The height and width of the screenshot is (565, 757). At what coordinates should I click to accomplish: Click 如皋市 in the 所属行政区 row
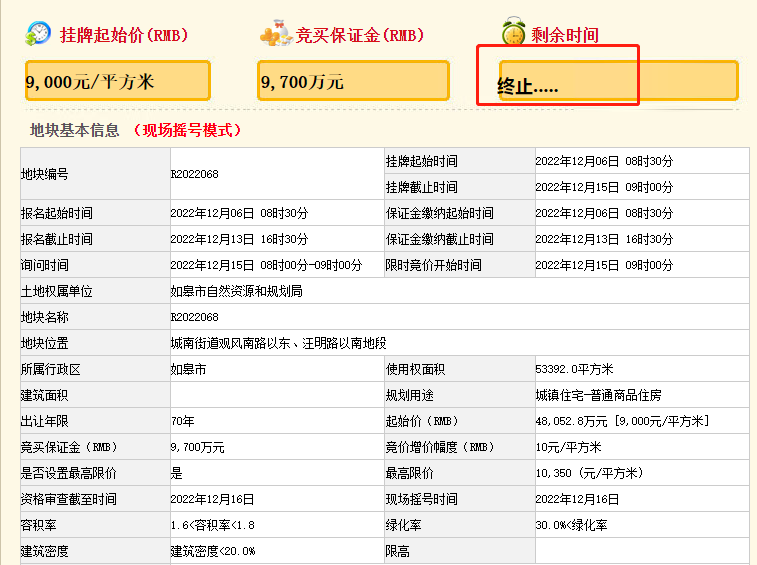coord(188,369)
